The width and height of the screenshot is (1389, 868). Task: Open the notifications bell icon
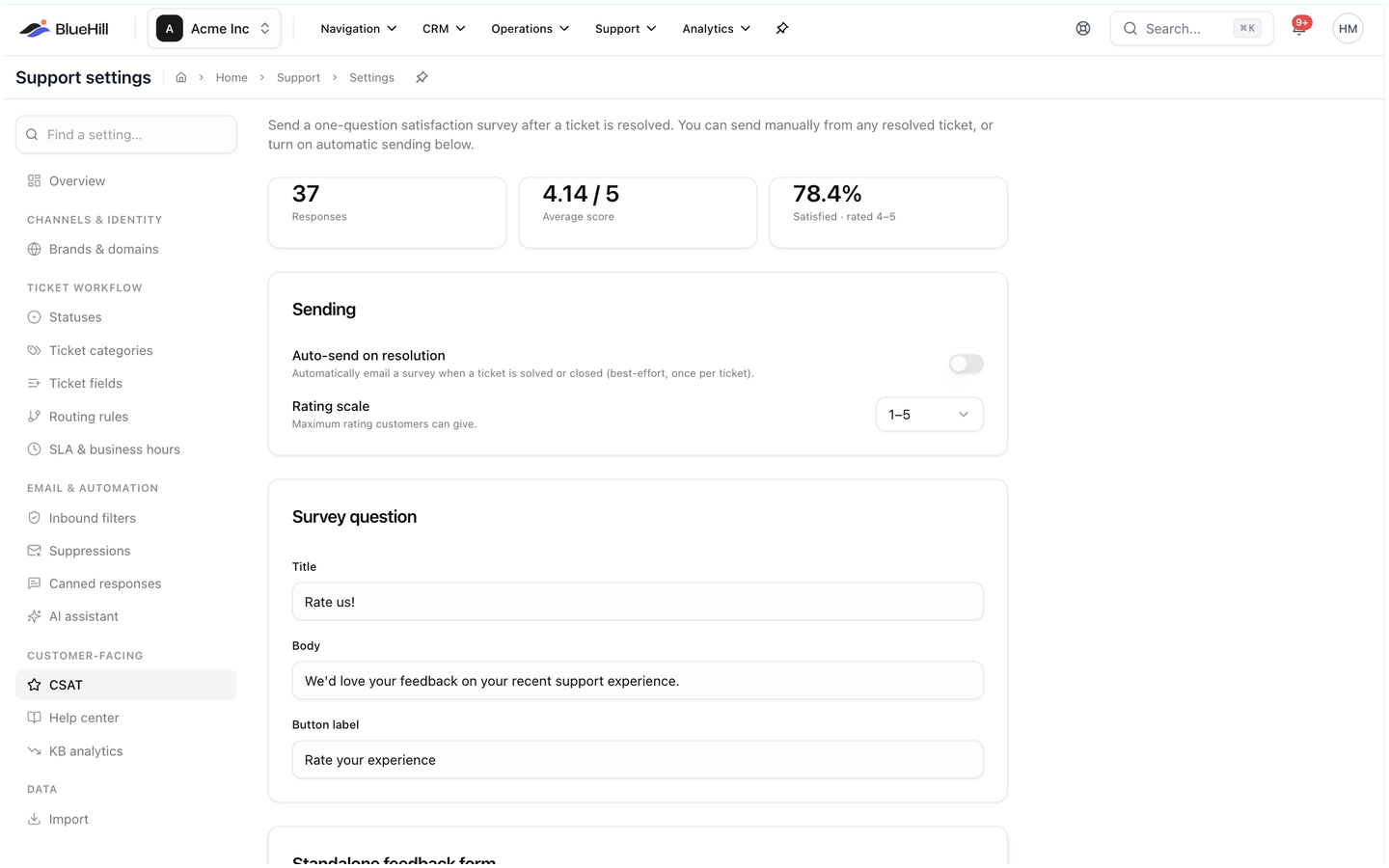[1299, 29]
